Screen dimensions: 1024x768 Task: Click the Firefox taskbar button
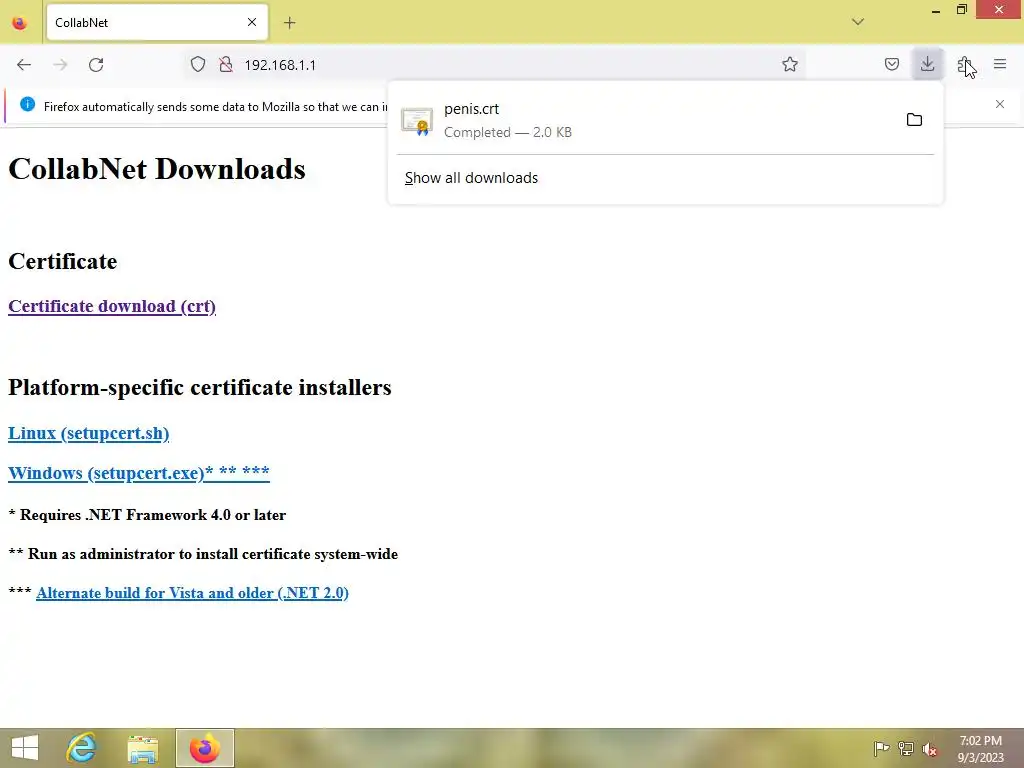(204, 748)
